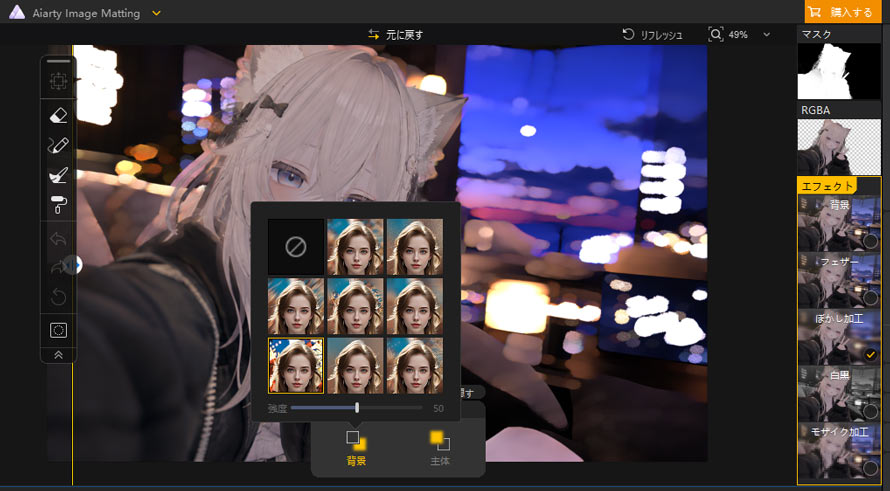Click the 元に戻す compare button
890x491 pixels.
pyautogui.click(x=395, y=35)
